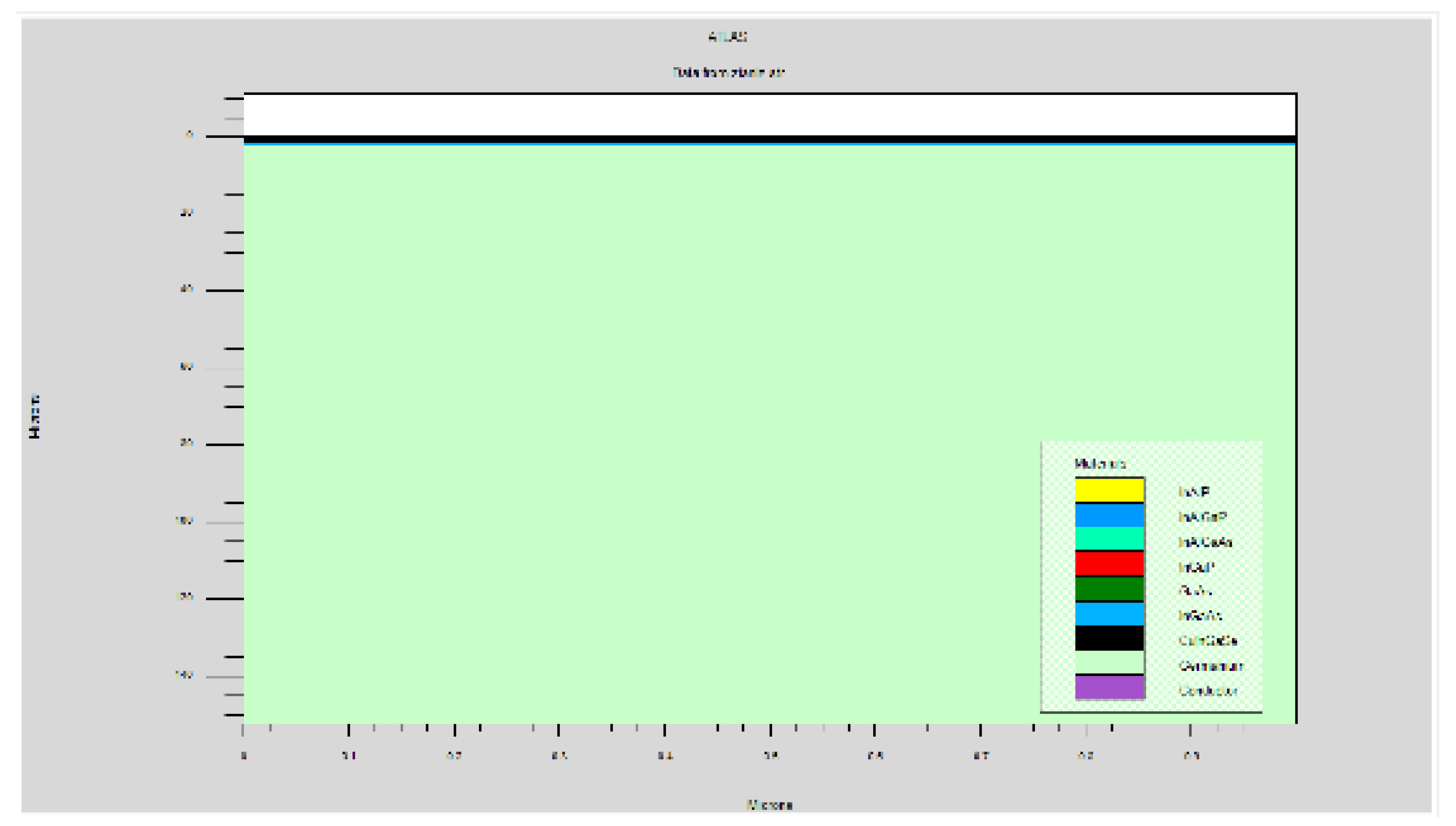Click the 0.5 tick label on x-axis
The height and width of the screenshot is (826, 1456).
[770, 756]
